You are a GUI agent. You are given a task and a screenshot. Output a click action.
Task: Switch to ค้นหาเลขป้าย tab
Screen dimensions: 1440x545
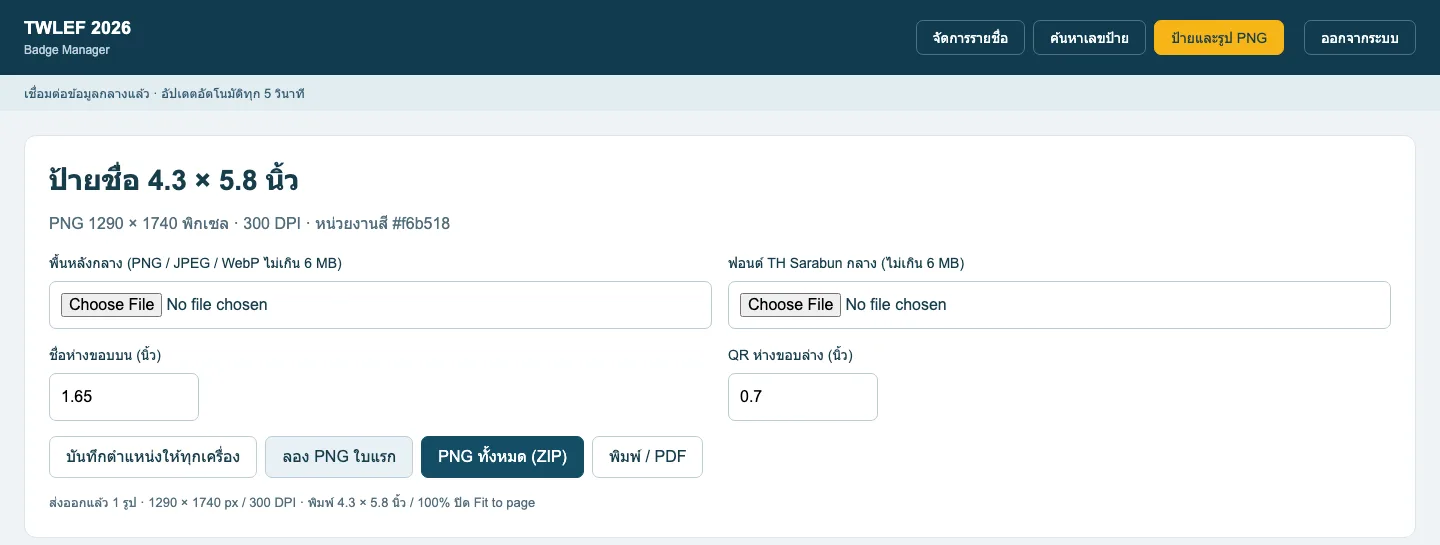pos(1089,38)
